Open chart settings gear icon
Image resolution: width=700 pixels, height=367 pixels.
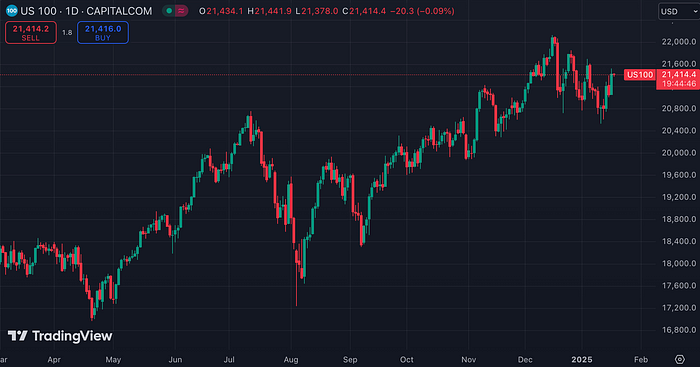coord(679,359)
